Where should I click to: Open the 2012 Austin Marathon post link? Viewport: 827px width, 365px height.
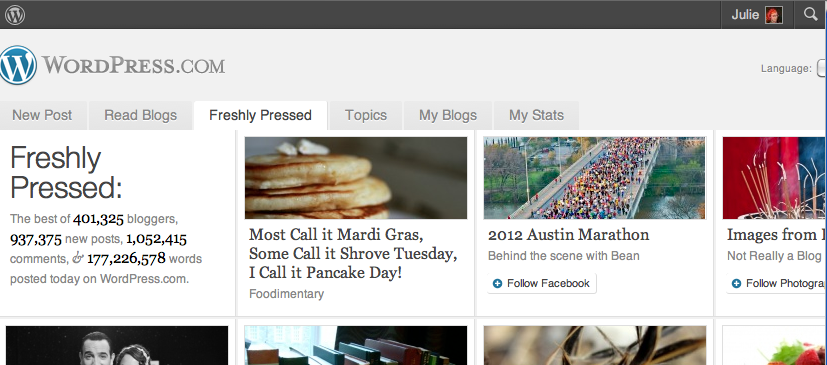click(x=569, y=235)
